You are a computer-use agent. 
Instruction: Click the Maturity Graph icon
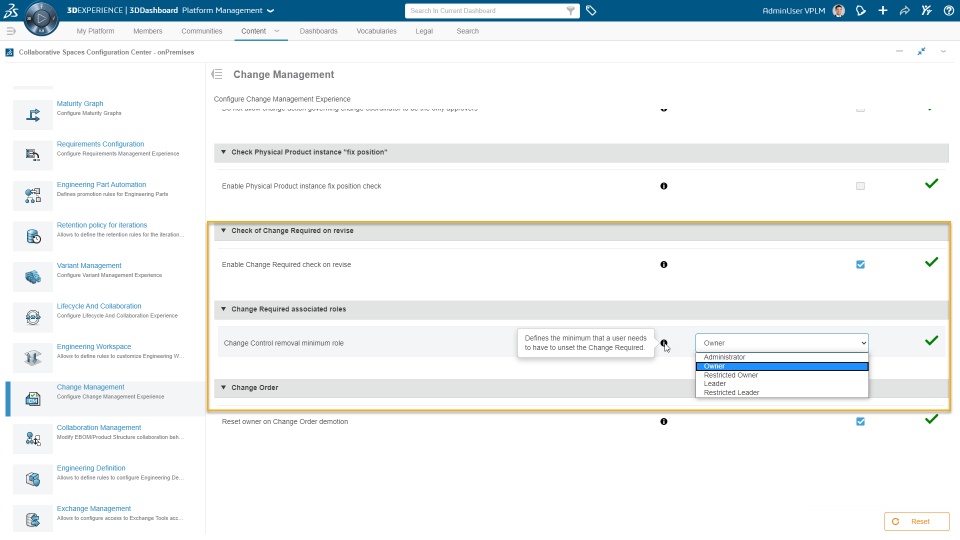pyautogui.click(x=33, y=114)
